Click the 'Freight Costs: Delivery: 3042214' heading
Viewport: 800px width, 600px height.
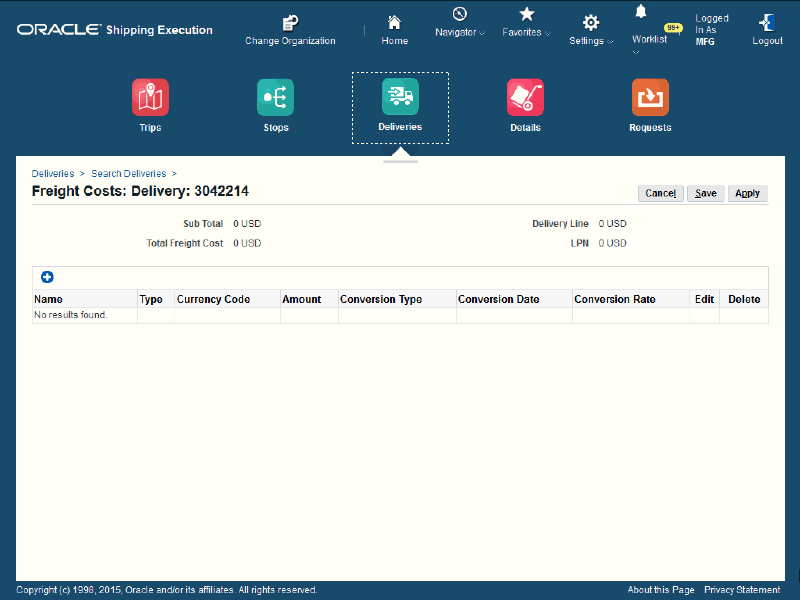tap(140, 191)
